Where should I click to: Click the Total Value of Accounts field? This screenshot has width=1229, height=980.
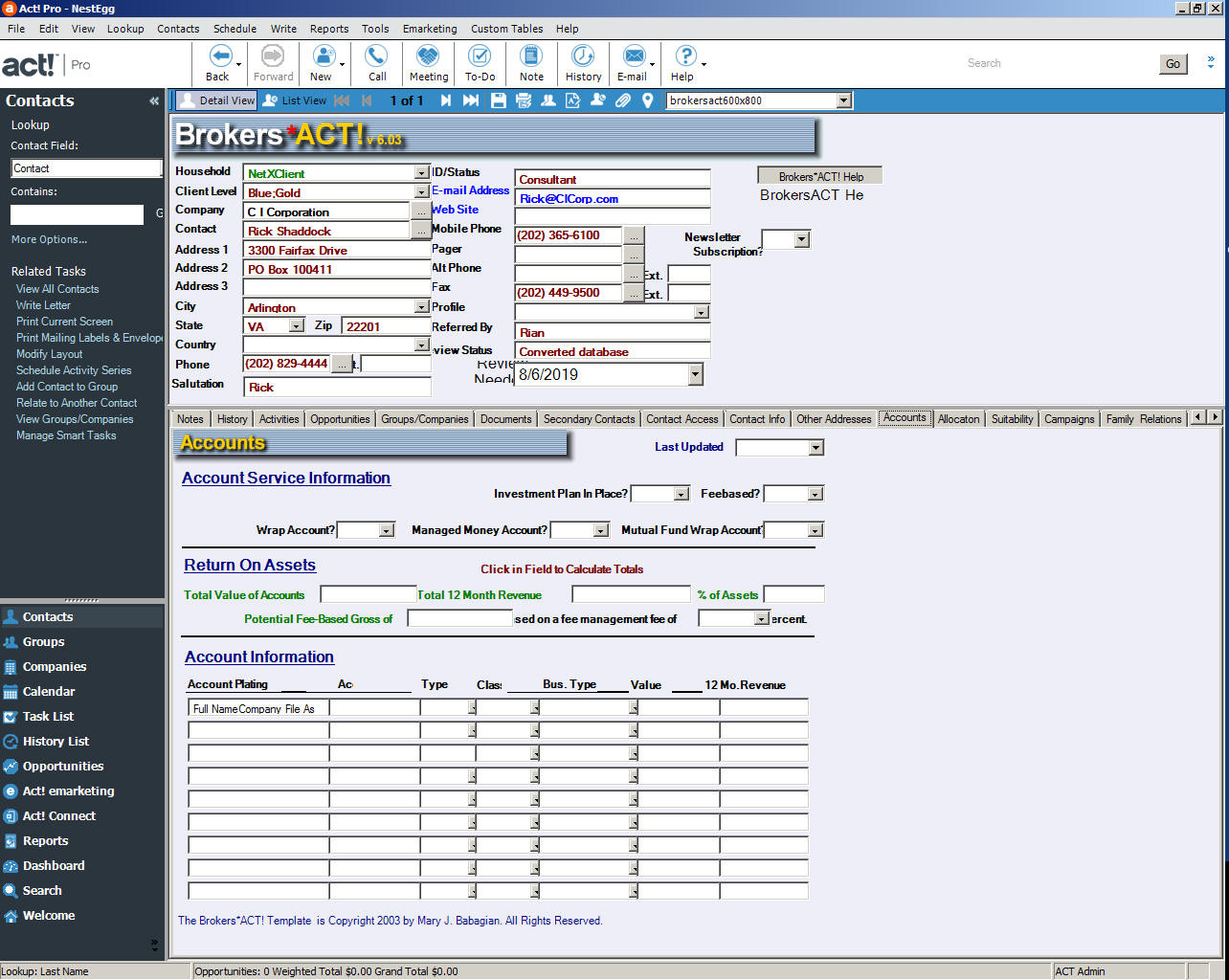coord(369,595)
